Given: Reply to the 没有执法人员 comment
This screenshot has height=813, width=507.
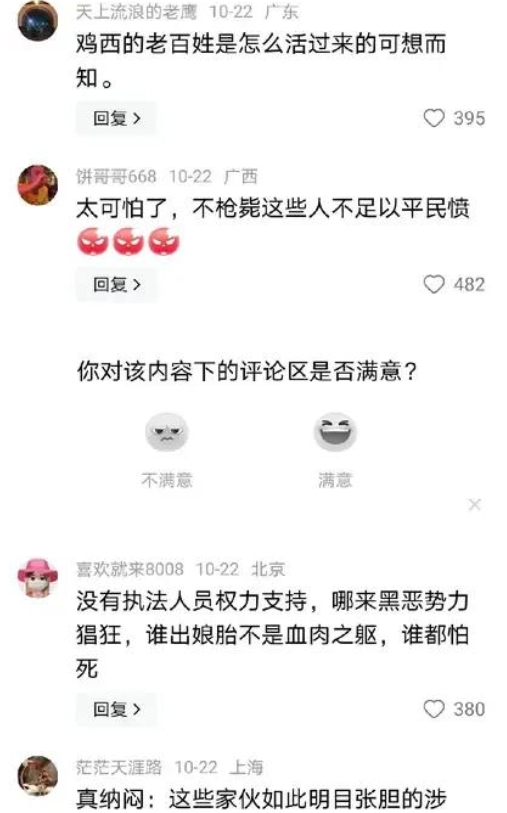Looking at the screenshot, I should pyautogui.click(x=116, y=709).
